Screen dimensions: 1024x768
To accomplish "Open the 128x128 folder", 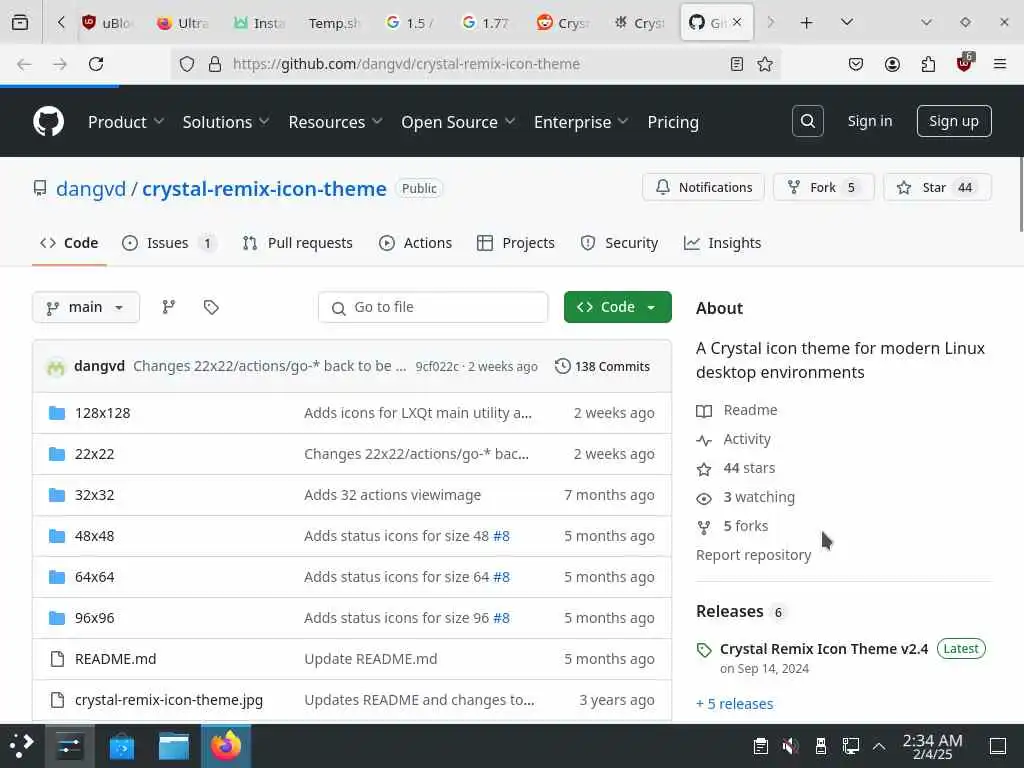I will (x=103, y=413).
